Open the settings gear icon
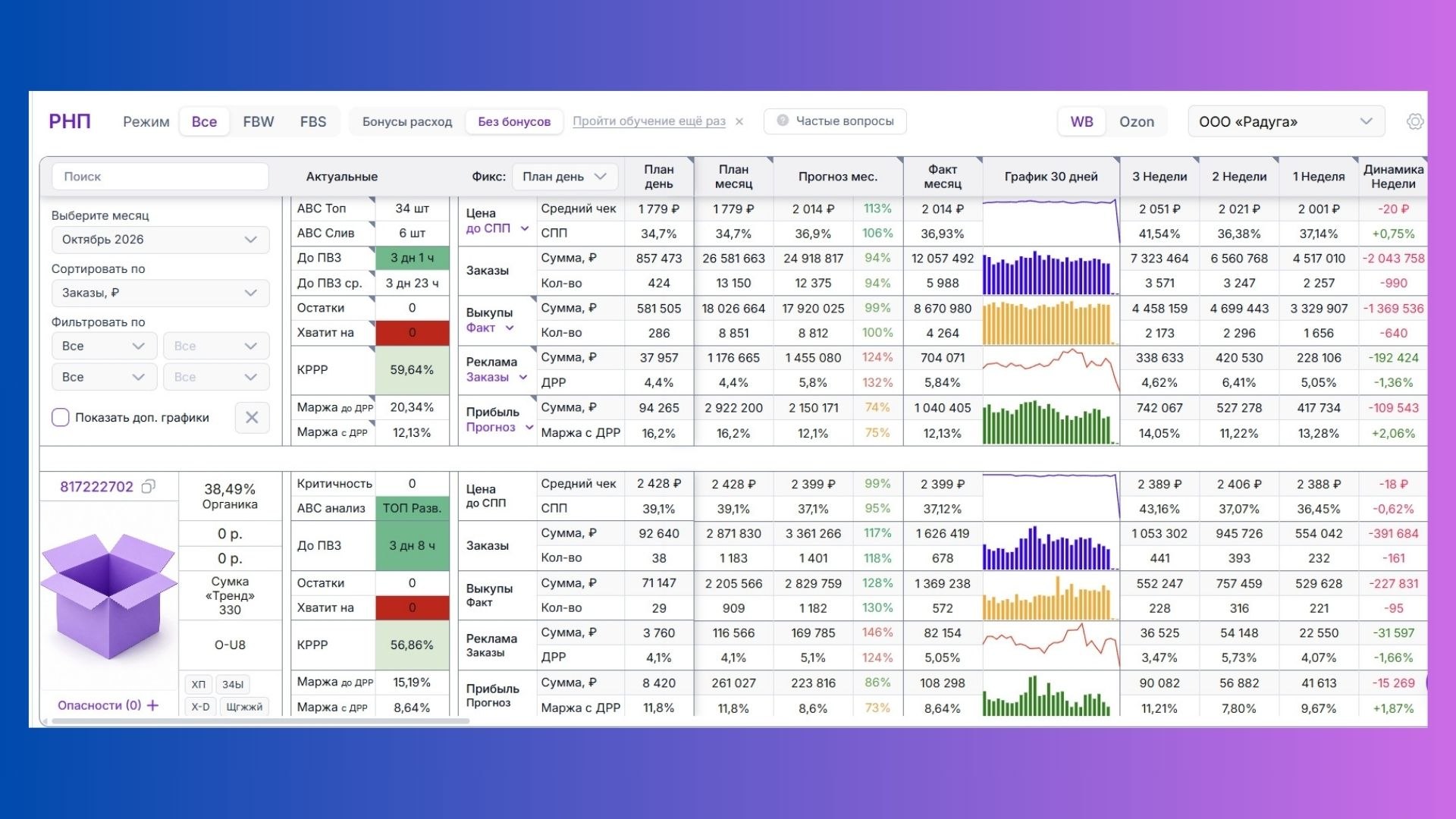This screenshot has width=1456, height=819. tap(1414, 121)
